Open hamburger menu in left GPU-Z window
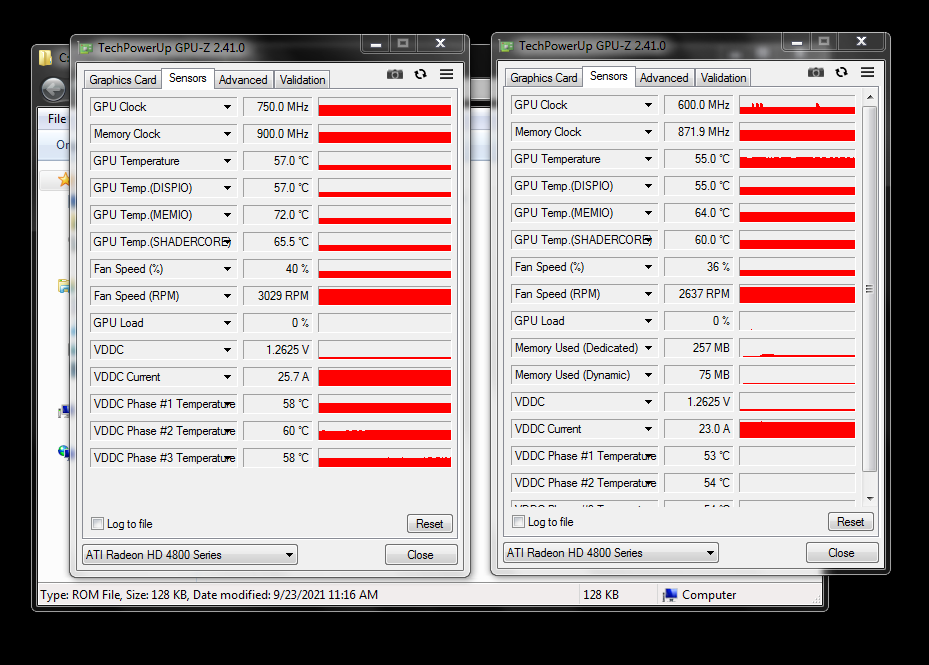This screenshot has width=929, height=665. coord(446,74)
